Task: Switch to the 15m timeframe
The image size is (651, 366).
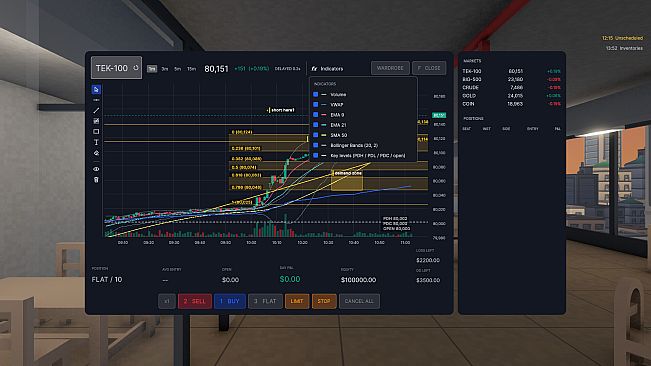Action: (191, 69)
